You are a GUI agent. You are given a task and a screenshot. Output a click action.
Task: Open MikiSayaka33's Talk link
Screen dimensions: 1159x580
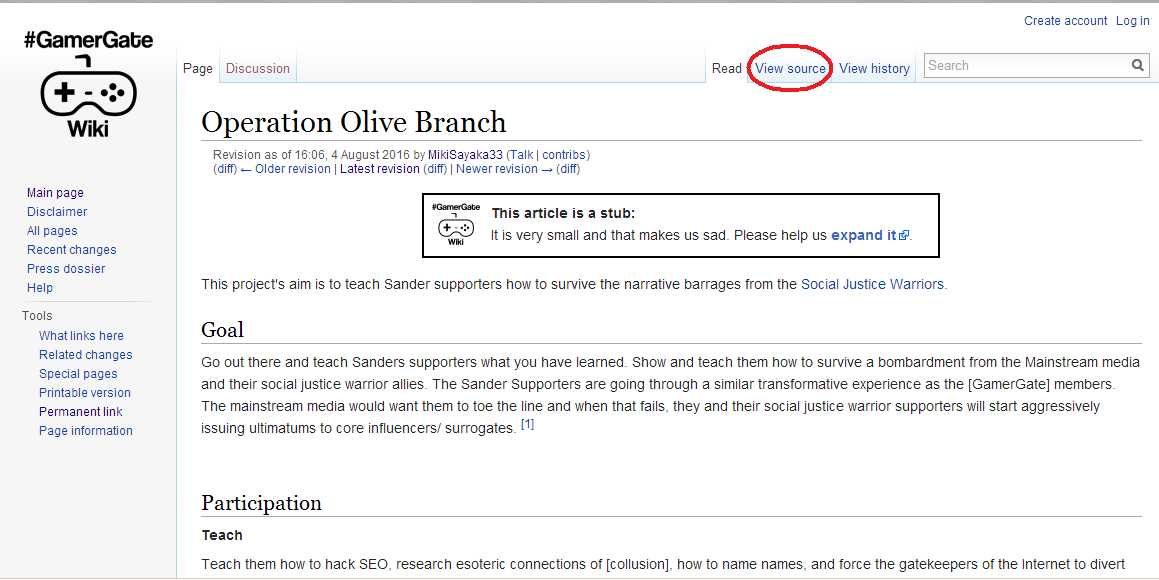pyautogui.click(x=521, y=155)
